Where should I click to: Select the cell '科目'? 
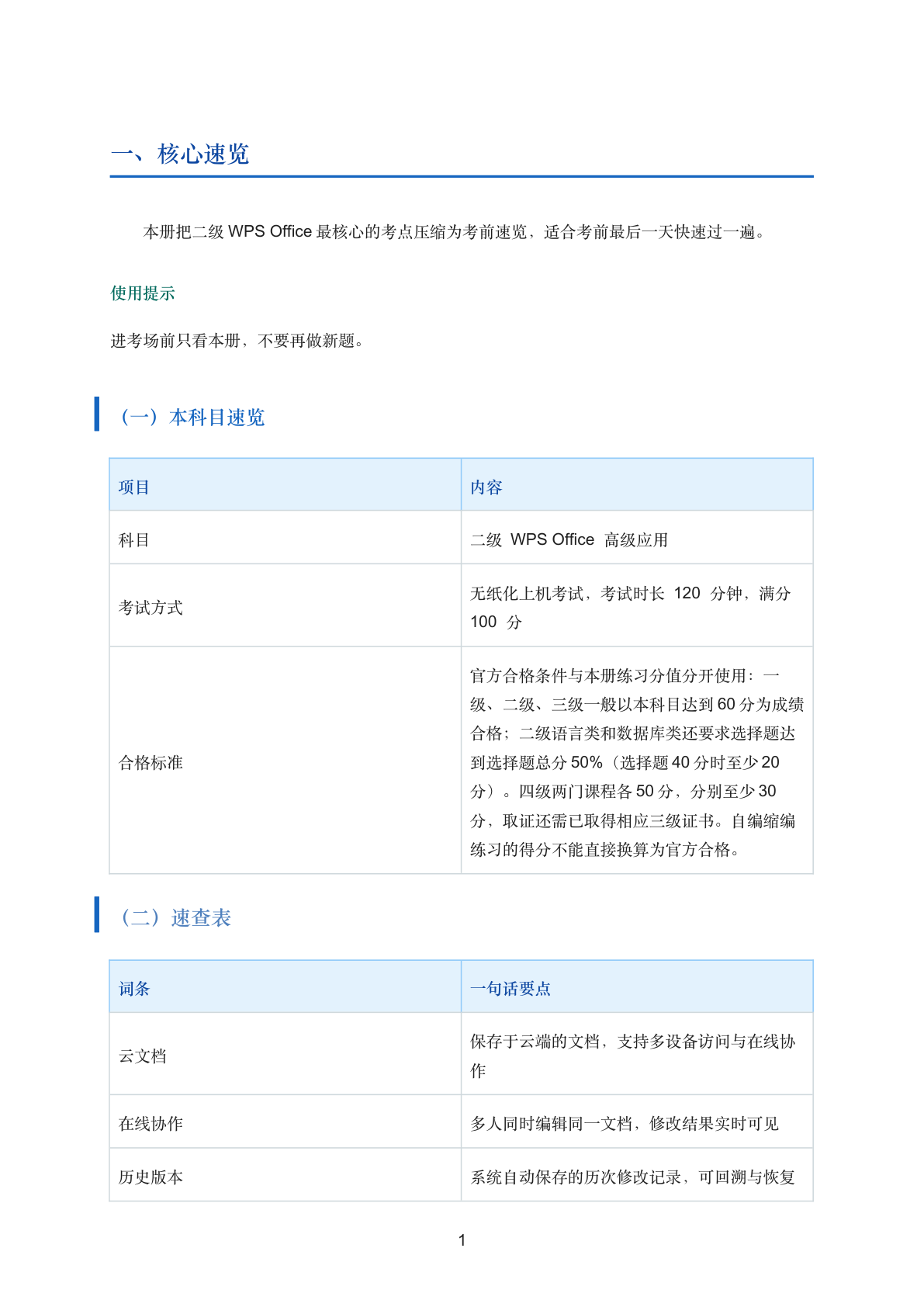coord(286,538)
